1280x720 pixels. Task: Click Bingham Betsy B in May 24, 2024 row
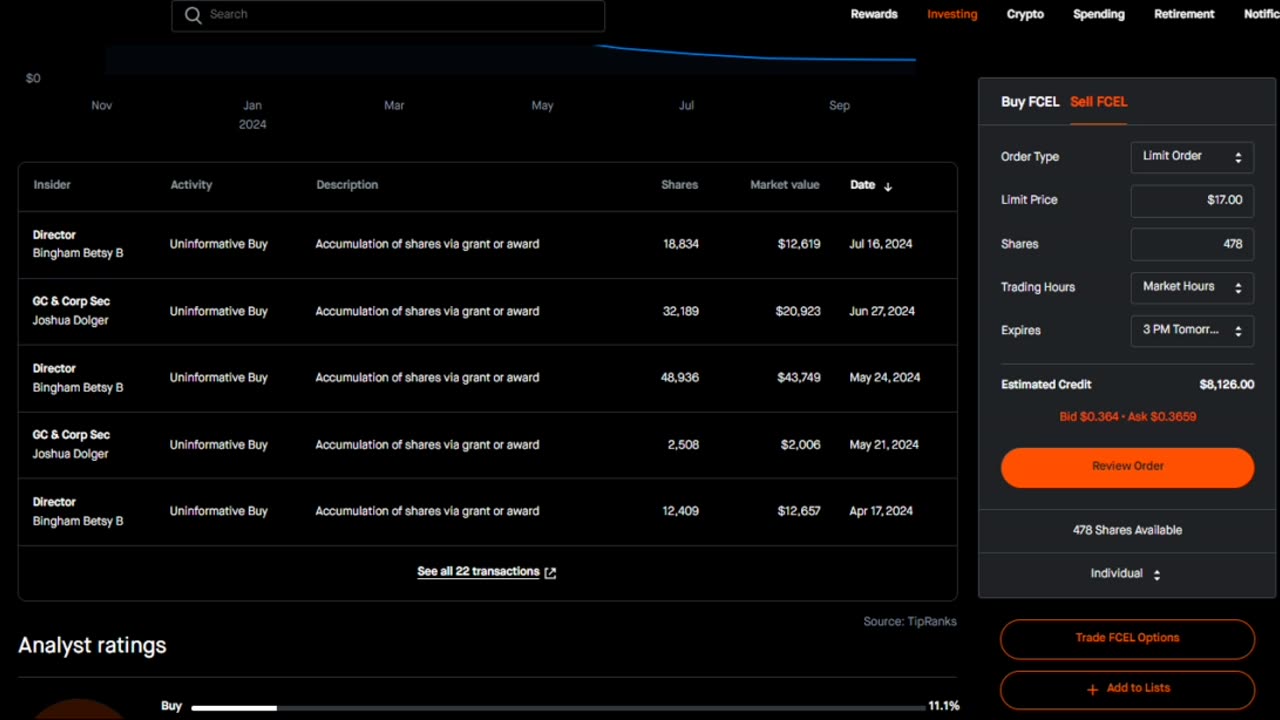coord(78,388)
